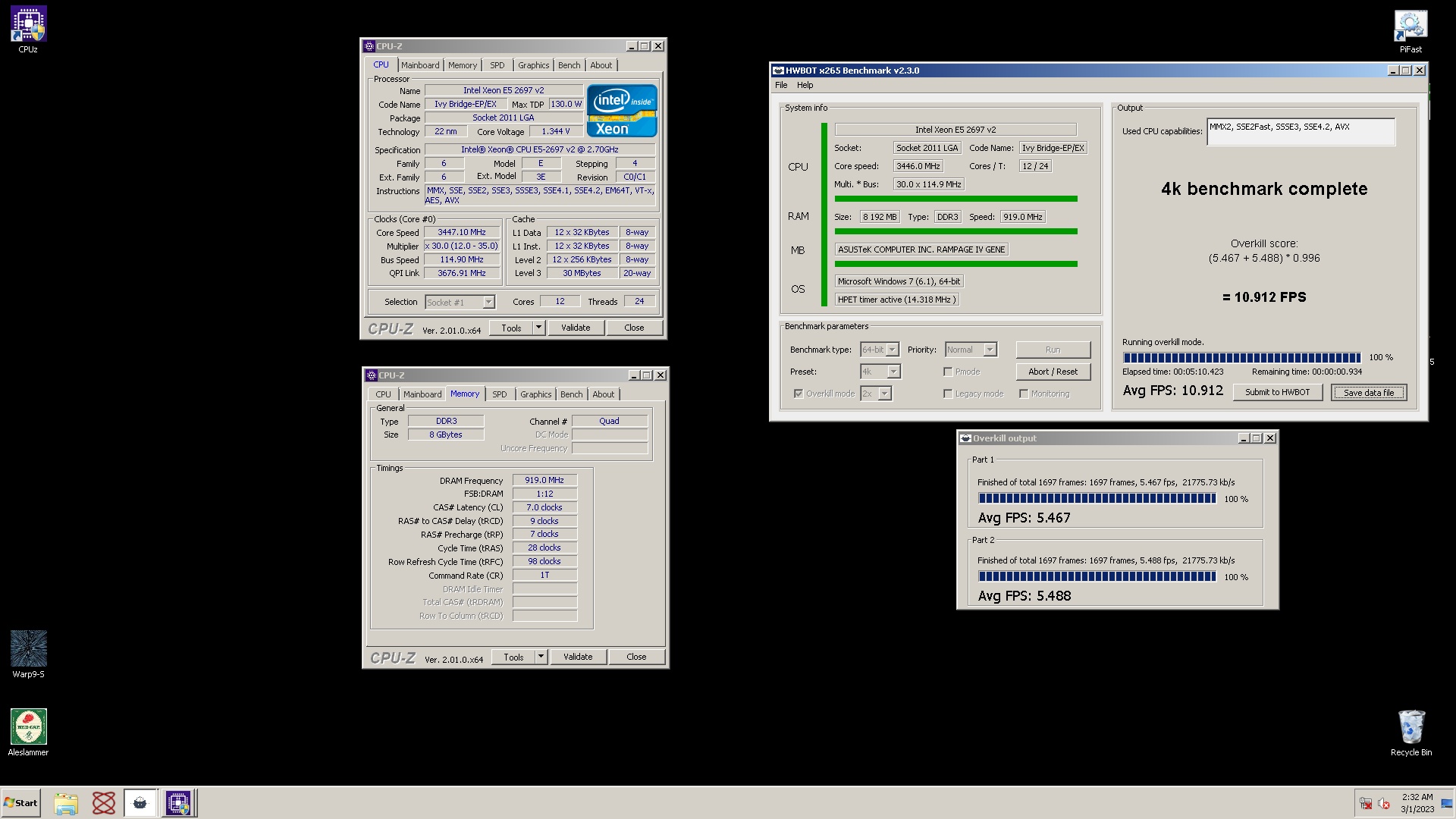The height and width of the screenshot is (819, 1456).
Task: Expand Tools arrow in upper CPU-Z window
Action: [x=538, y=328]
